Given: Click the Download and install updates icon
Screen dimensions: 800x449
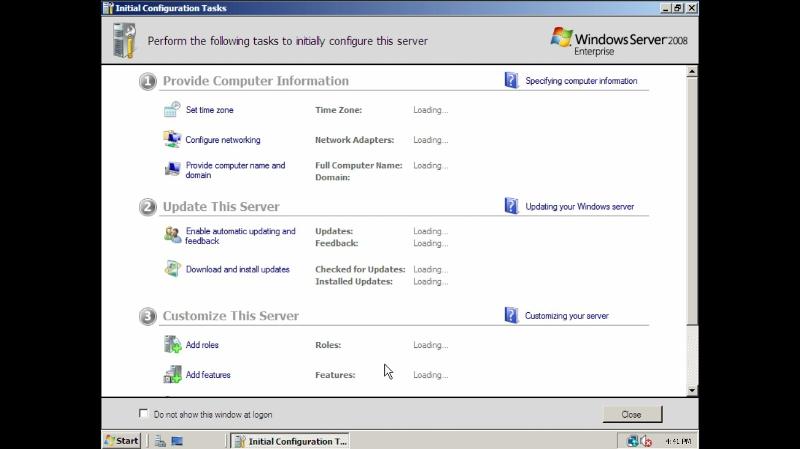Looking at the screenshot, I should [x=172, y=269].
